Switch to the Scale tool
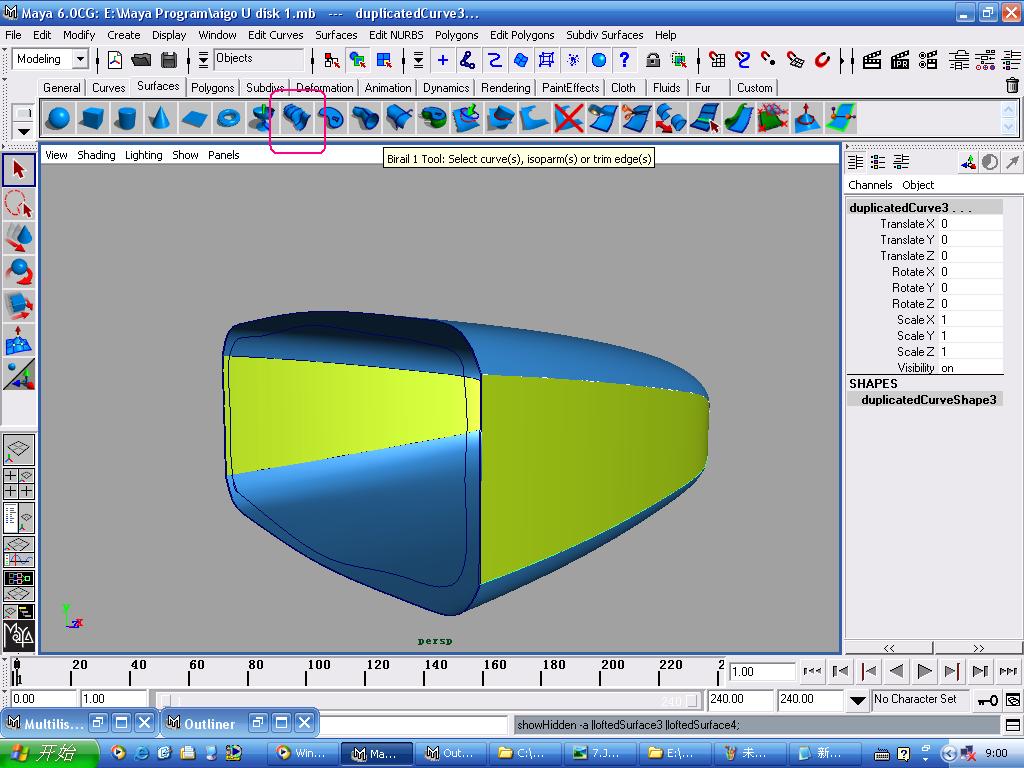 pyautogui.click(x=19, y=306)
